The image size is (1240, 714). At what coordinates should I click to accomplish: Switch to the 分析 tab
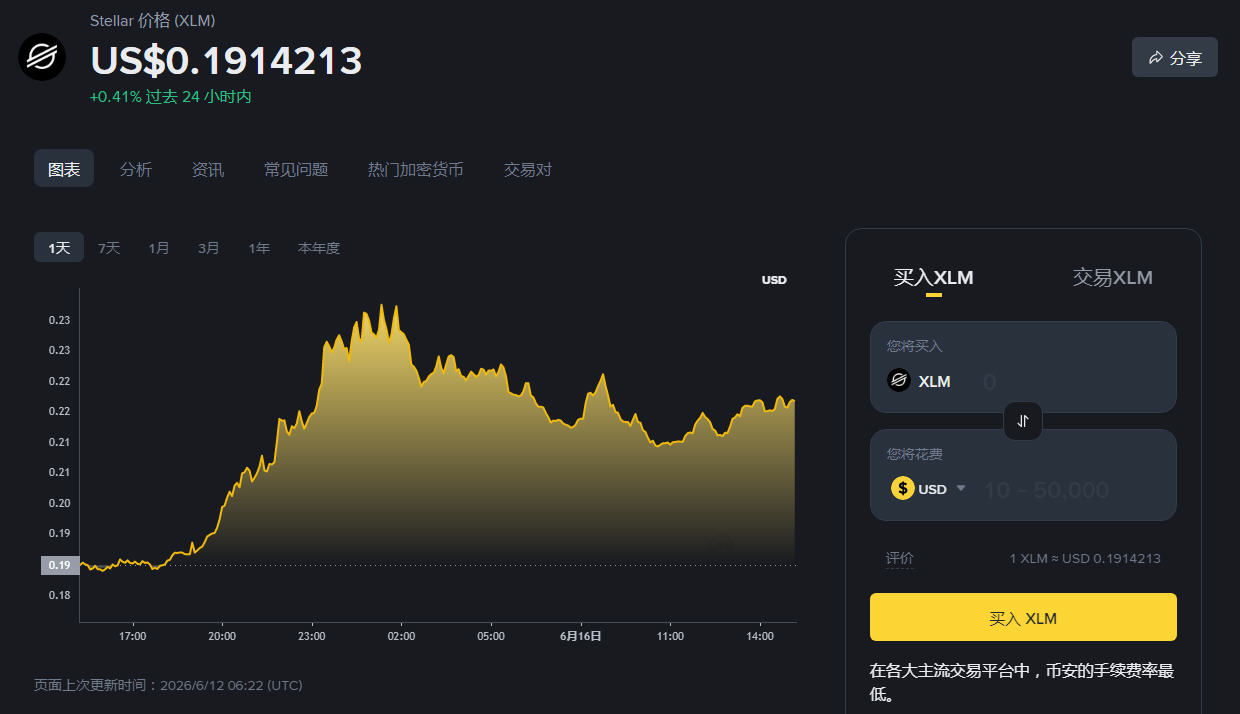pyautogui.click(x=136, y=169)
